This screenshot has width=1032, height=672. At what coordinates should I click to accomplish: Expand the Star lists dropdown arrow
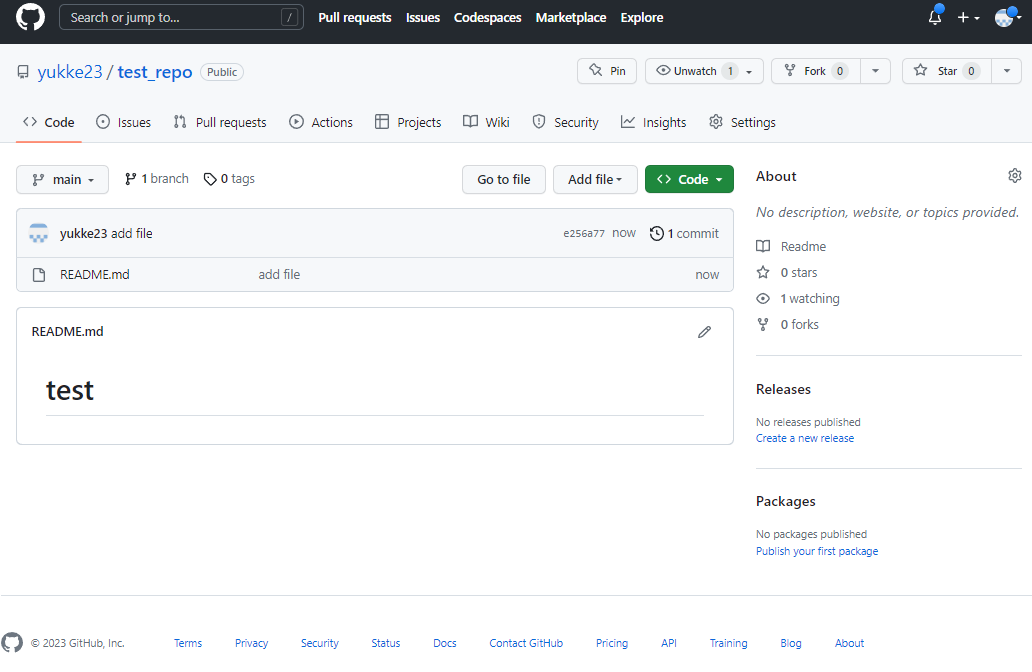coord(1006,71)
